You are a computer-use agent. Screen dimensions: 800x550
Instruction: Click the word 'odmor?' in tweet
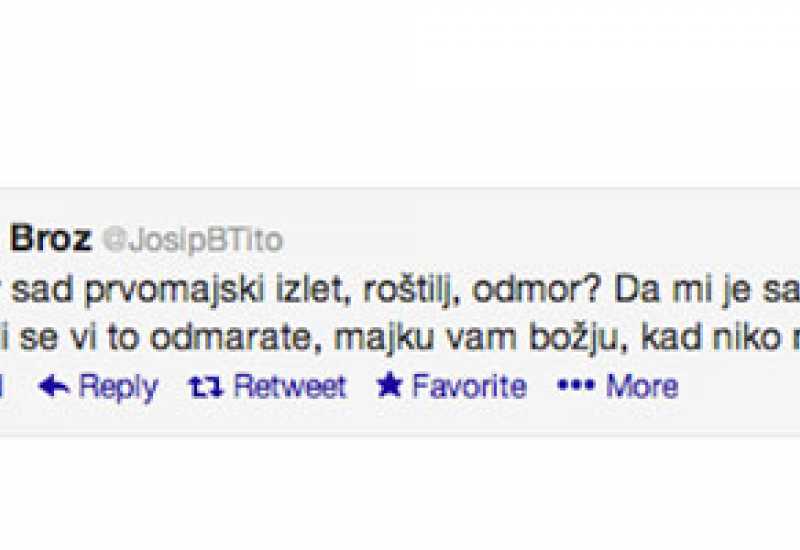pyautogui.click(x=537, y=290)
